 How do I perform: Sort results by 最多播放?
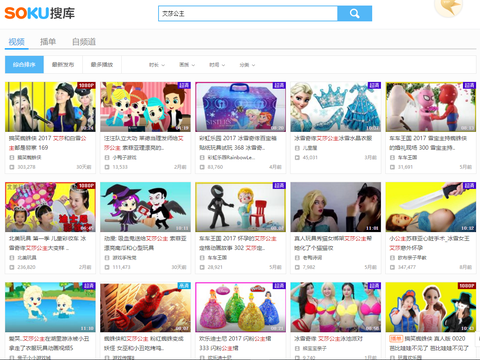[102, 64]
